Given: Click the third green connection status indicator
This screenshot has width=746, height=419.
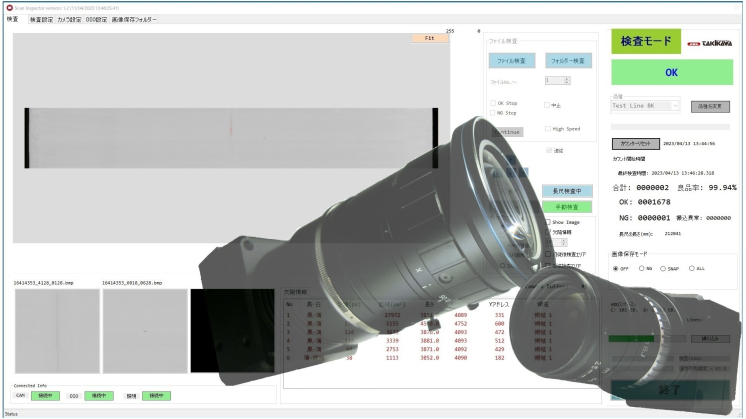Looking at the screenshot, I should [156, 396].
